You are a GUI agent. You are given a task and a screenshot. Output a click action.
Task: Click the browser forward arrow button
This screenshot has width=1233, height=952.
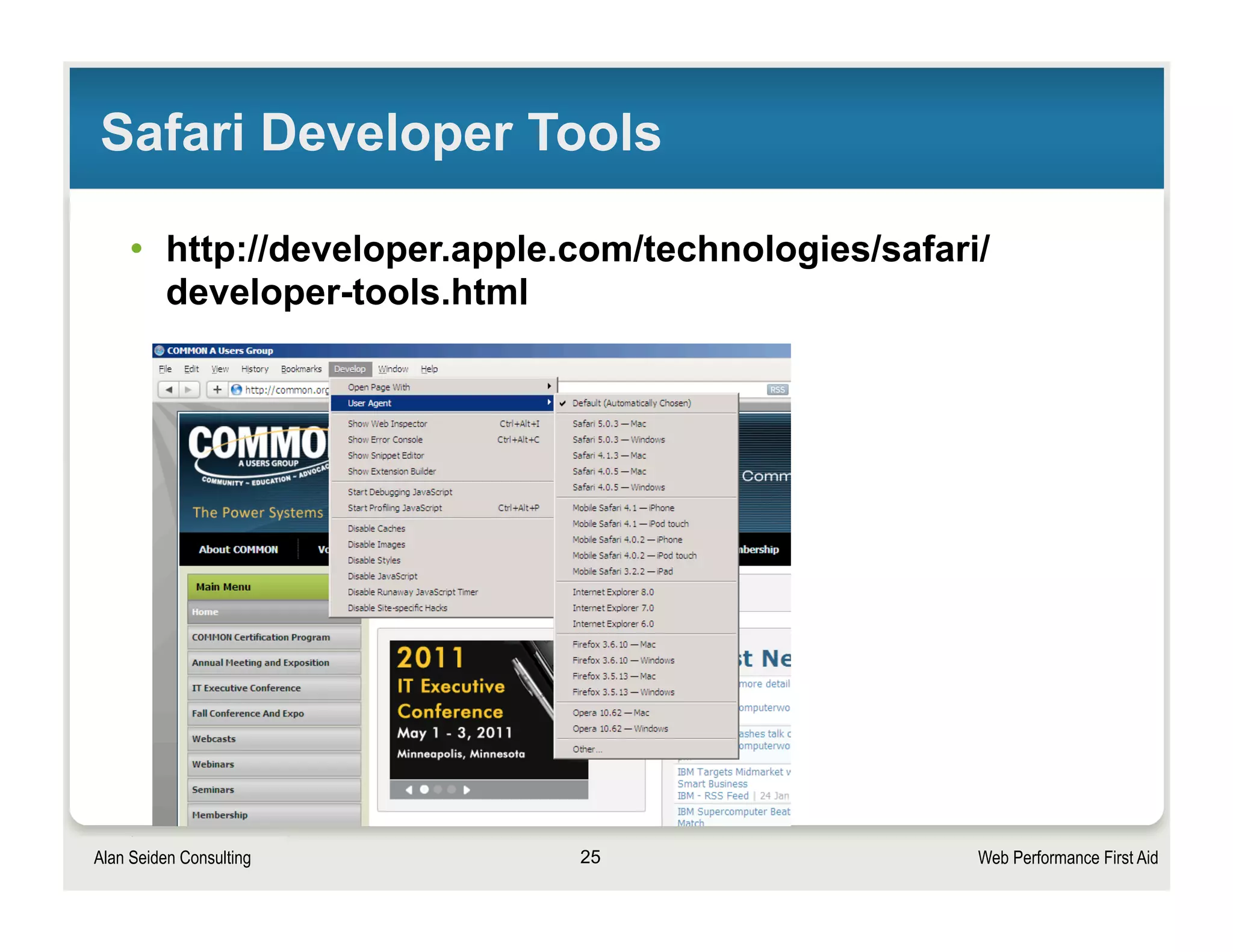188,389
